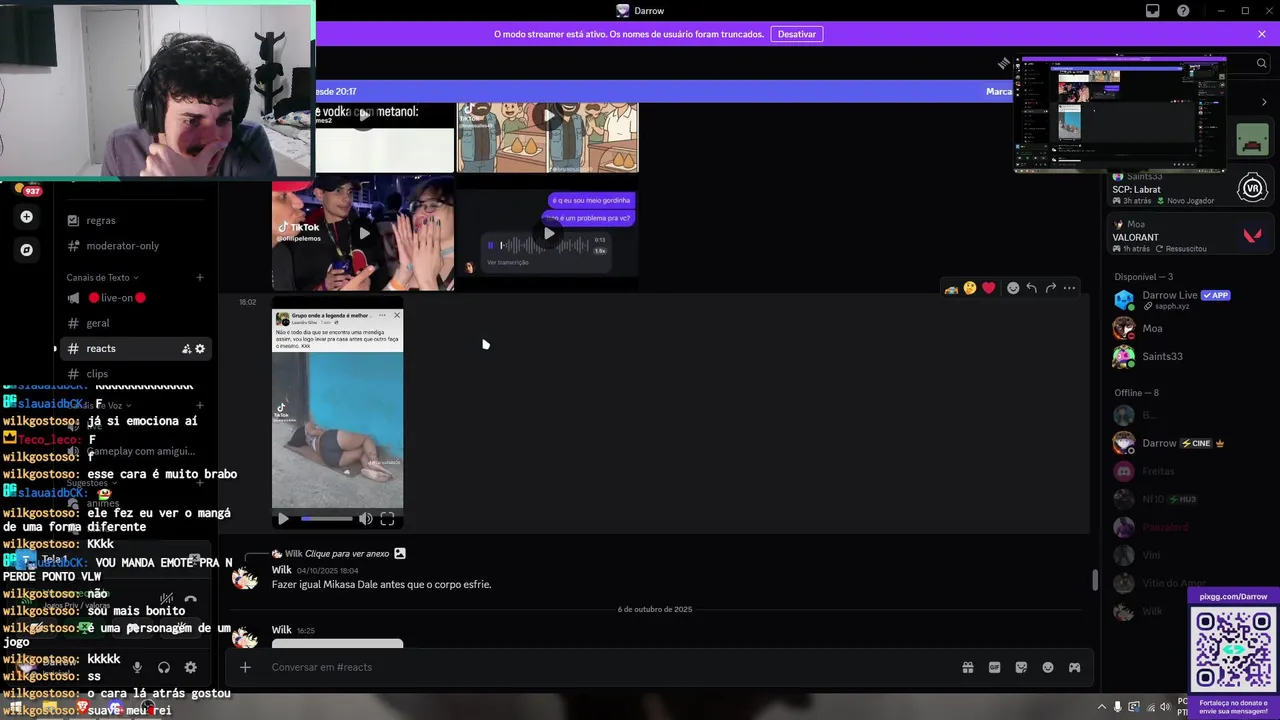Collapse the Canais de Texto category
The image size is (1280, 720).
[102, 278]
